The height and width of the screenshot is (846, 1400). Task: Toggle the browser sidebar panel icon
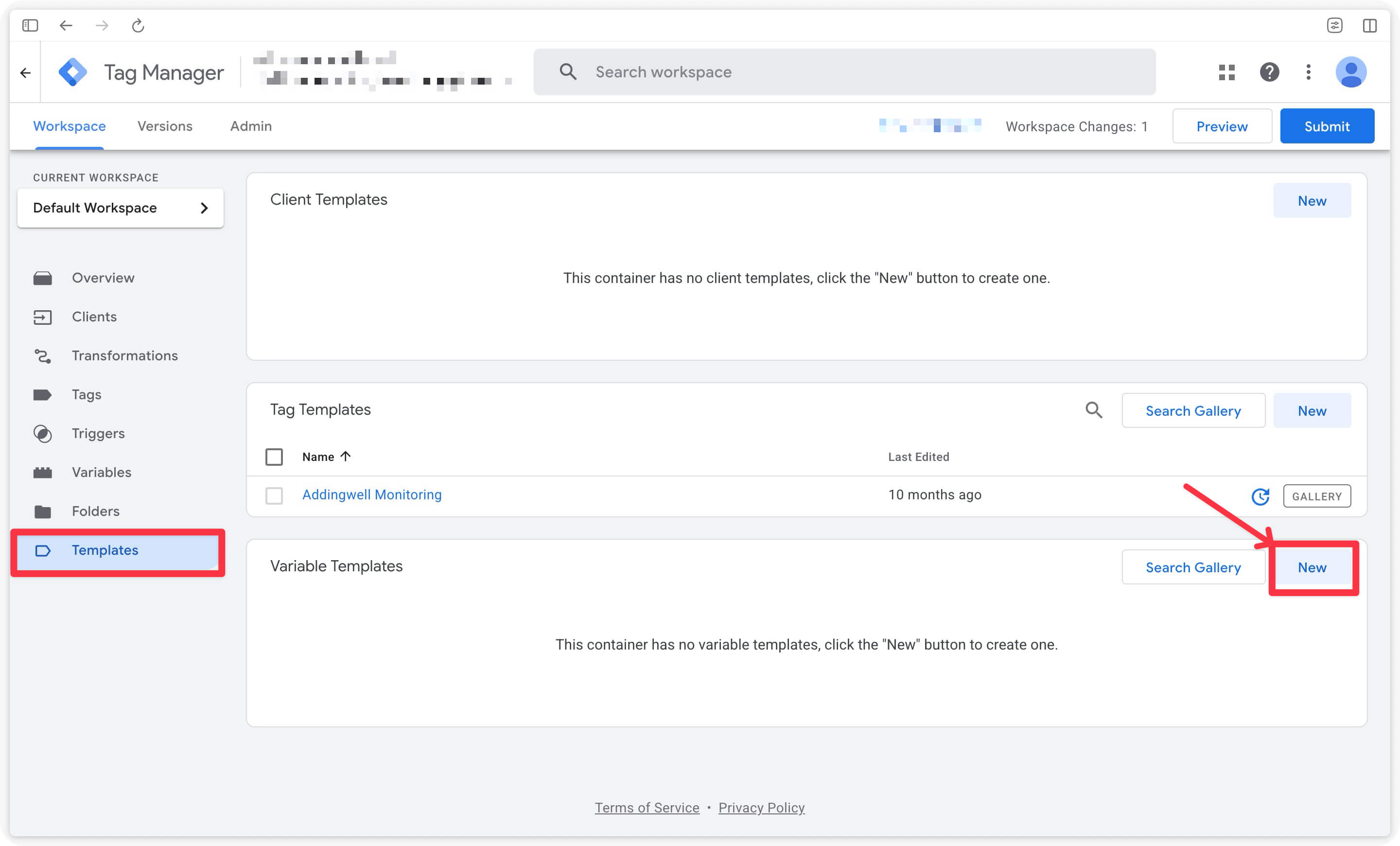[x=30, y=26]
